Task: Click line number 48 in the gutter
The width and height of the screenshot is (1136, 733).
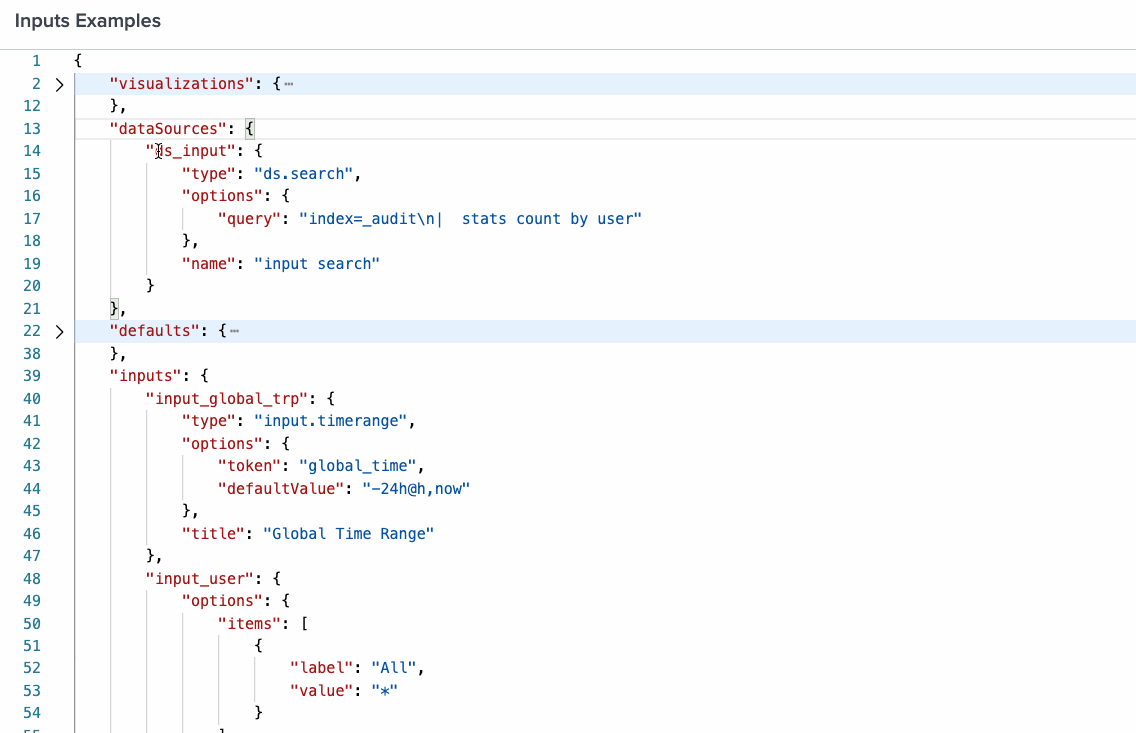Action: click(31, 578)
